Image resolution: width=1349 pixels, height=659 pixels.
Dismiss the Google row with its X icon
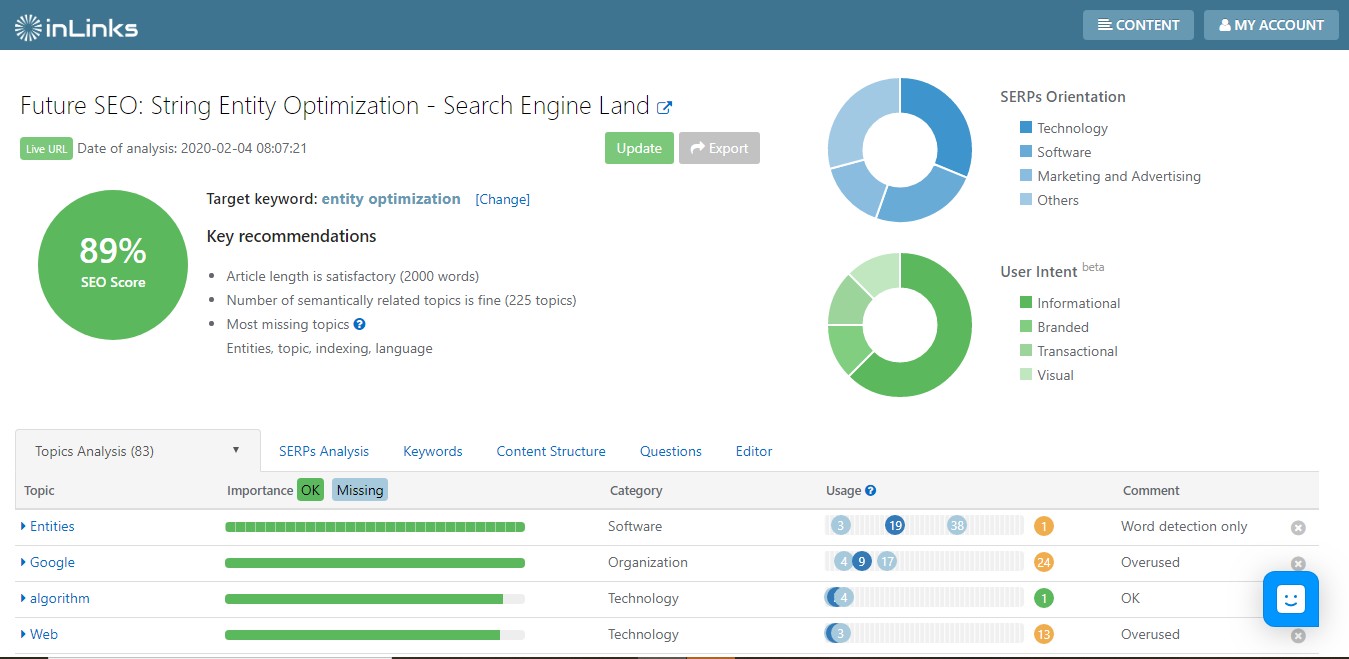tap(1298, 563)
